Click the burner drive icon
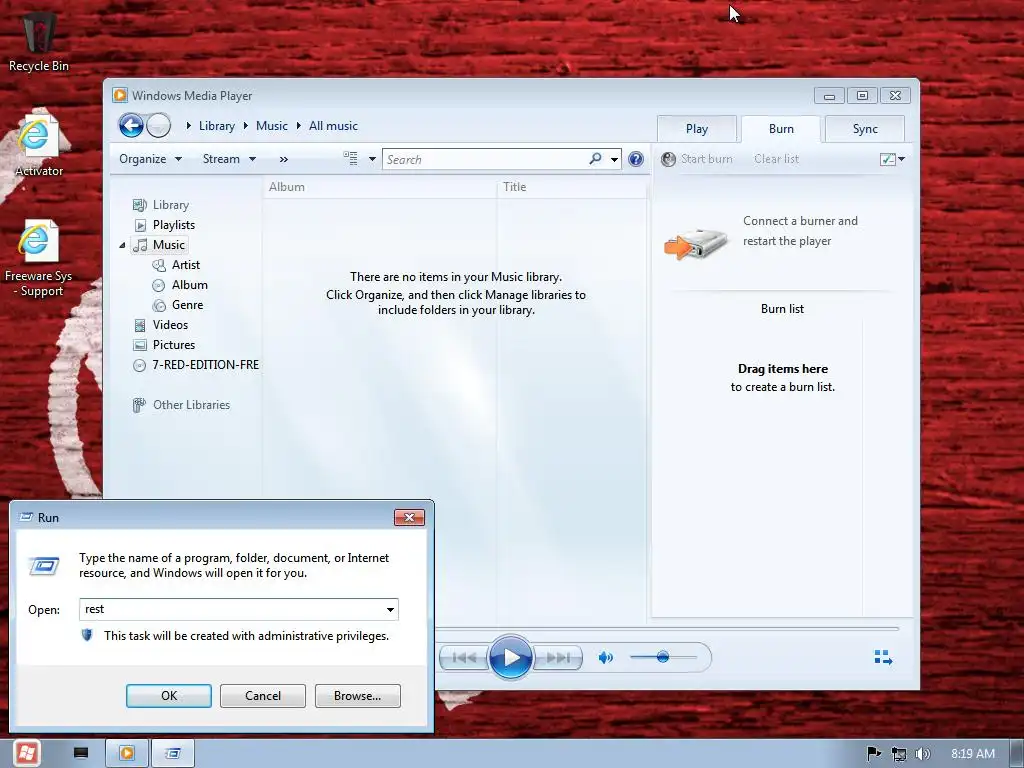Image resolution: width=1024 pixels, height=768 pixels. click(696, 244)
